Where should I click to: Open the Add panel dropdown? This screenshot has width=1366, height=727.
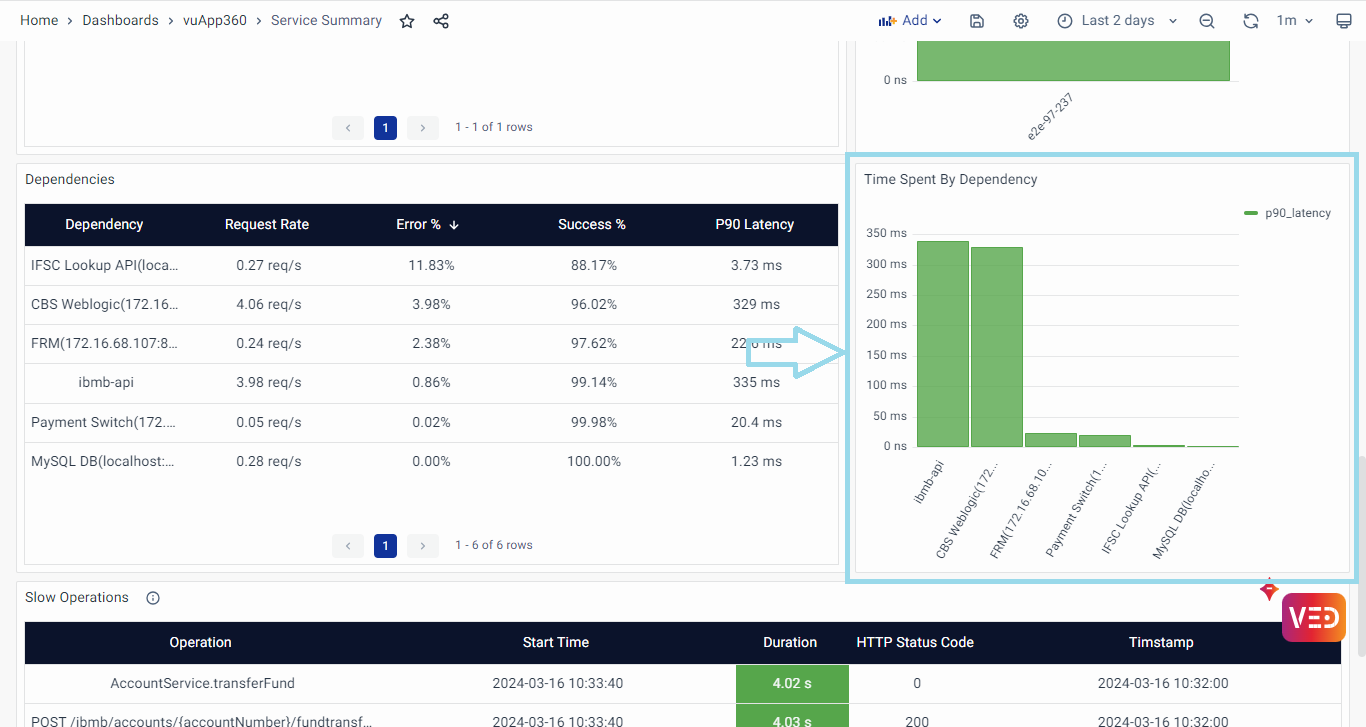909,21
